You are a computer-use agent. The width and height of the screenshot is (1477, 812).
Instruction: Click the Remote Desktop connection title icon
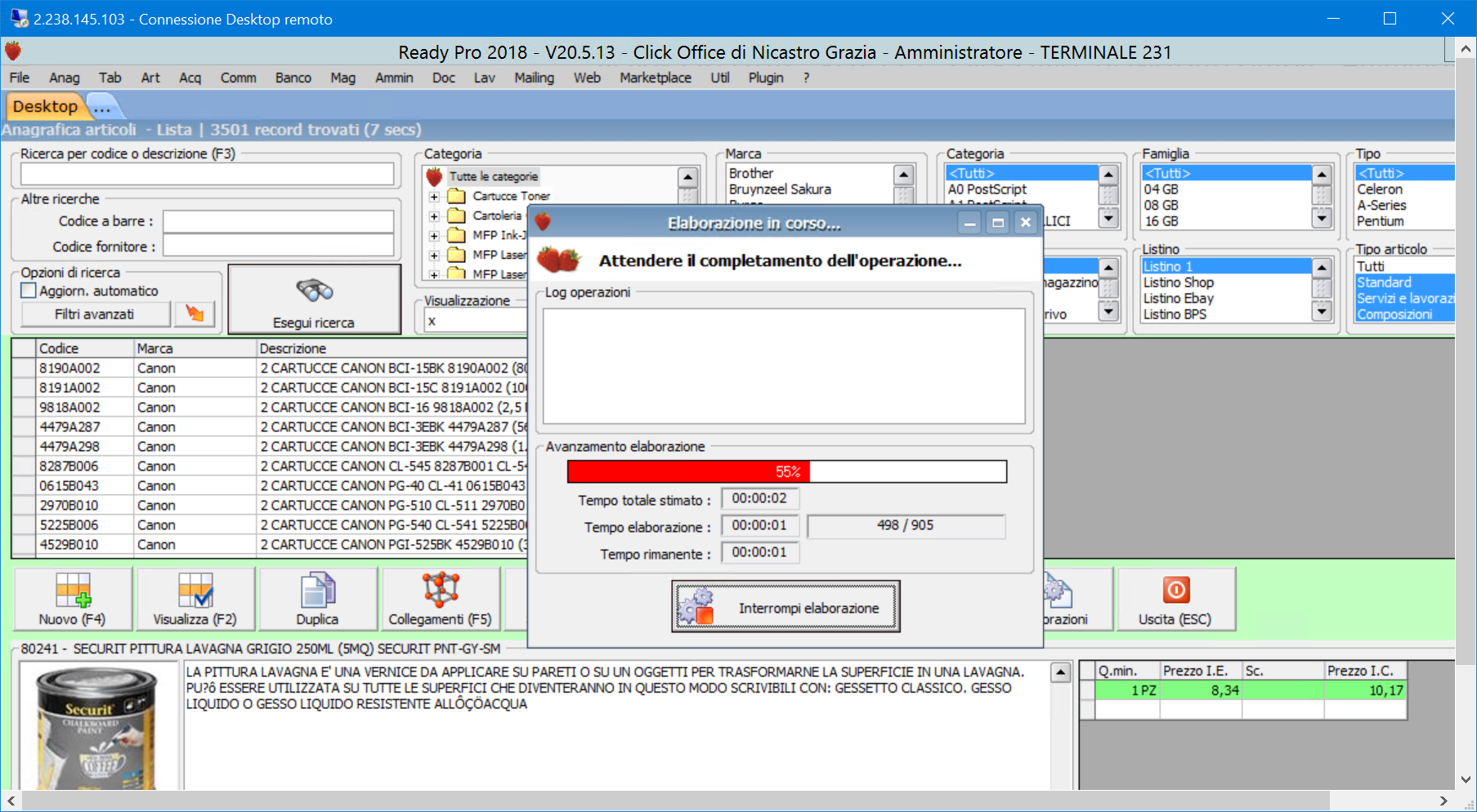pyautogui.click(x=19, y=18)
